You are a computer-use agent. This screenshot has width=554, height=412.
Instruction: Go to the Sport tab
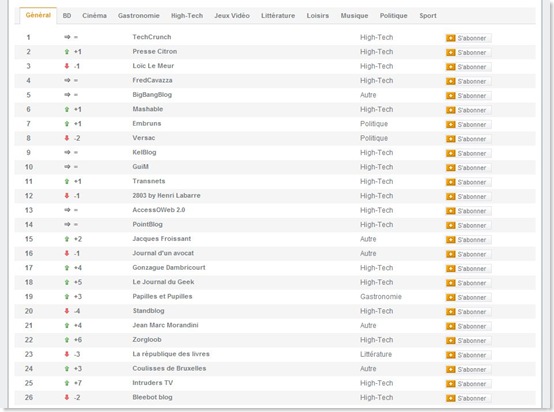coord(428,16)
